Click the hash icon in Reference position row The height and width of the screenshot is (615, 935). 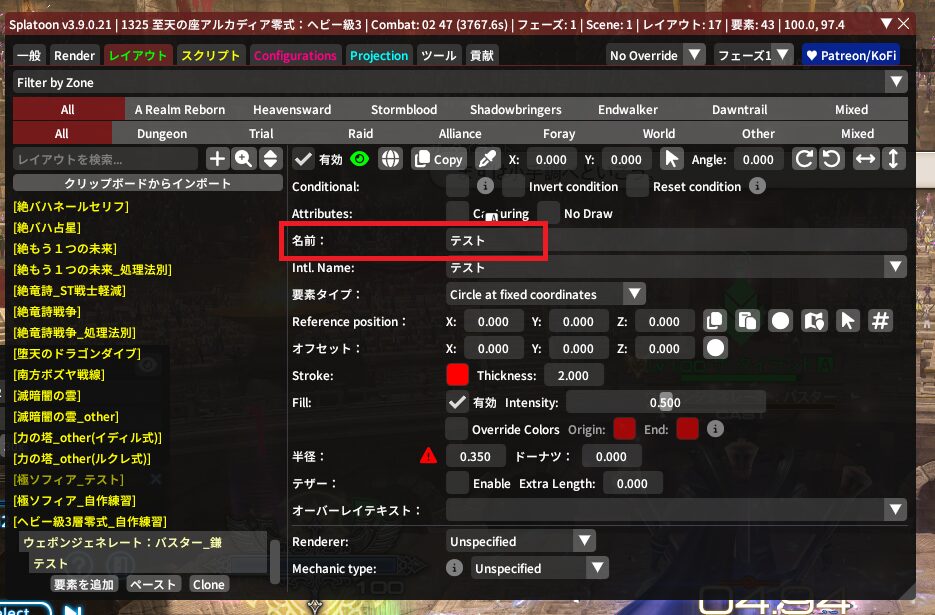(880, 321)
